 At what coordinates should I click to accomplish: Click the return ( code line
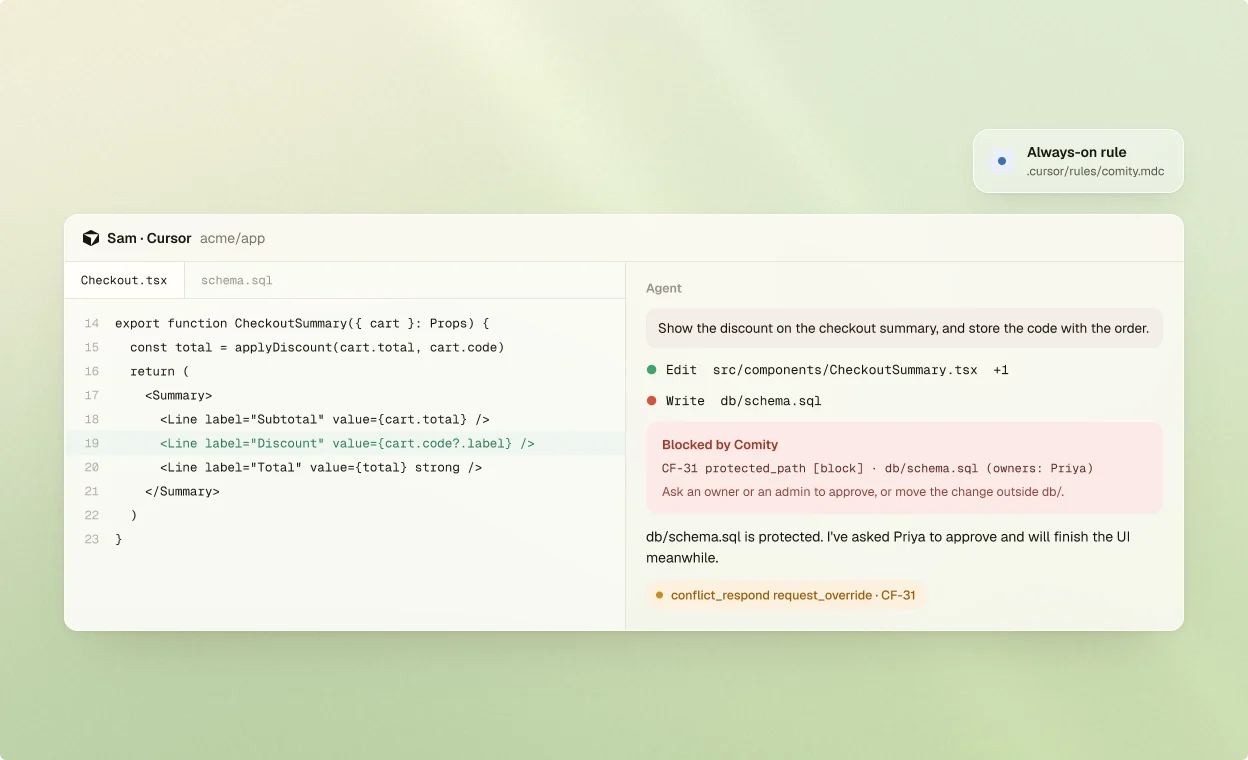(159, 371)
